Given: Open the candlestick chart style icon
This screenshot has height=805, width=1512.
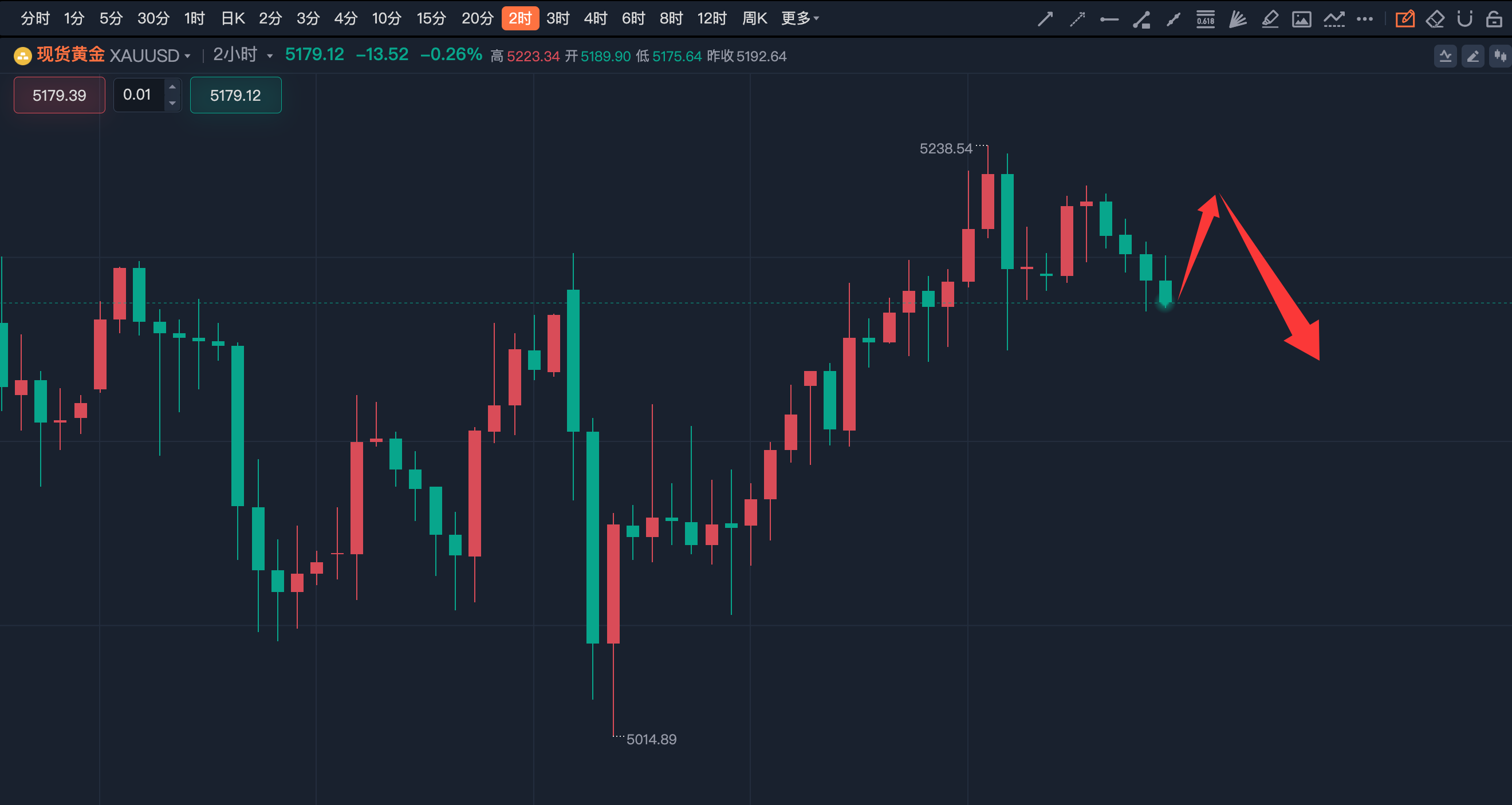Looking at the screenshot, I should (x=1501, y=56).
